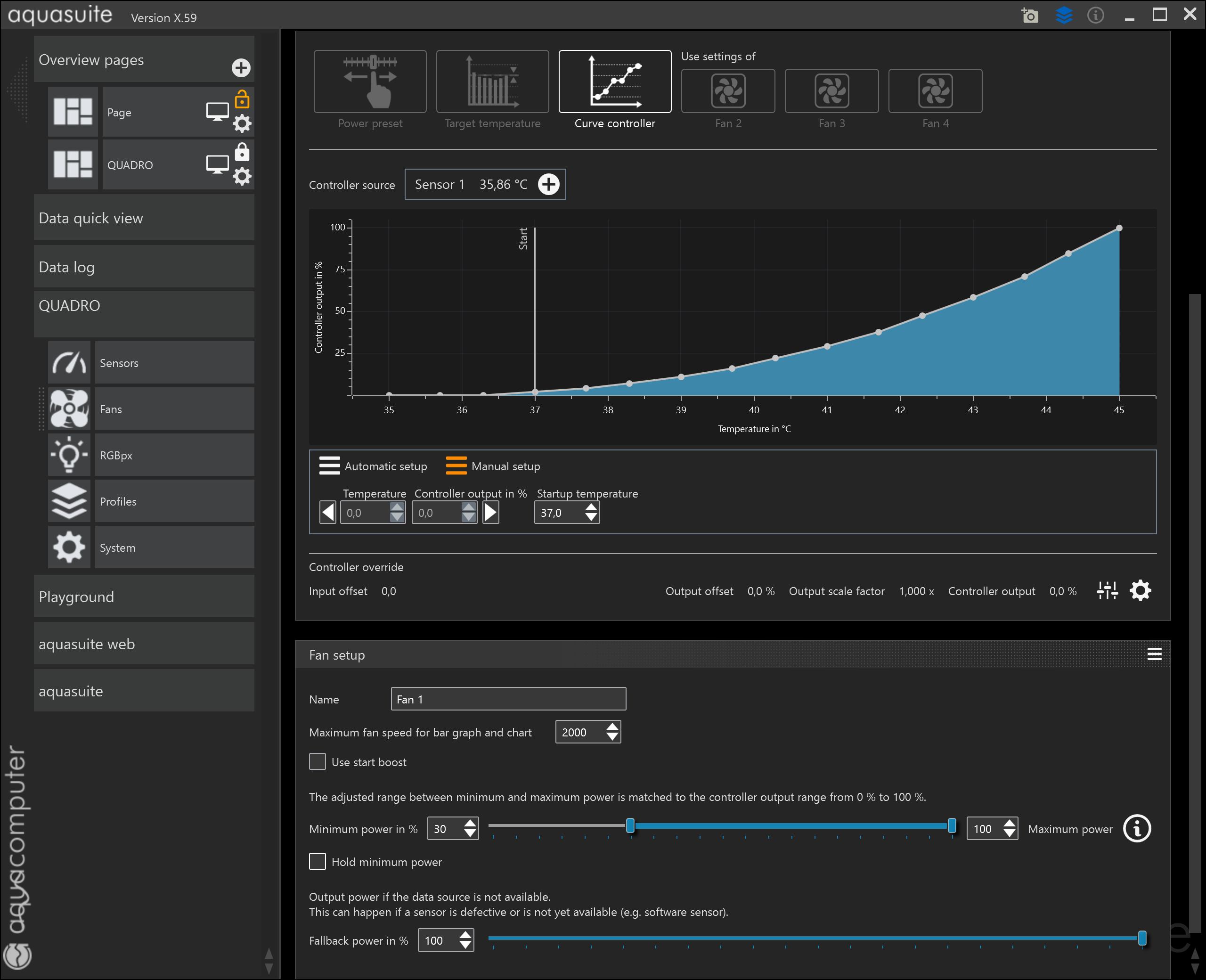
Task: Check the Hold minimum power box
Action: click(317, 861)
